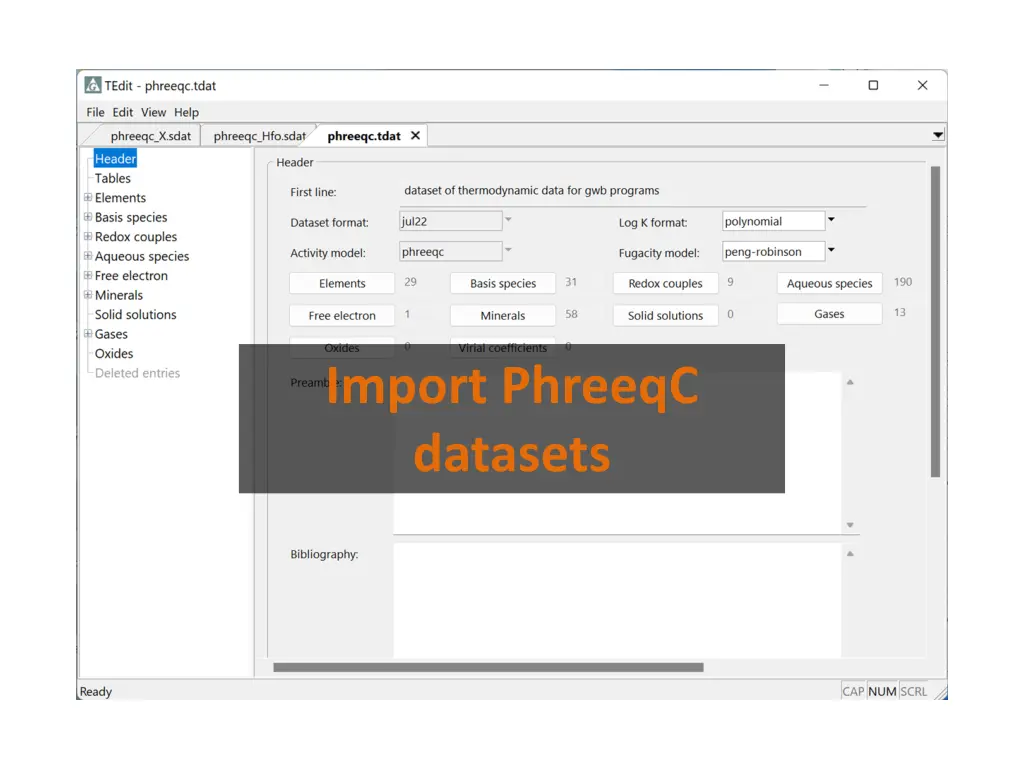Image resolution: width=1024 pixels, height=768 pixels.
Task: Expand the Basis species tree node
Action: (88, 217)
